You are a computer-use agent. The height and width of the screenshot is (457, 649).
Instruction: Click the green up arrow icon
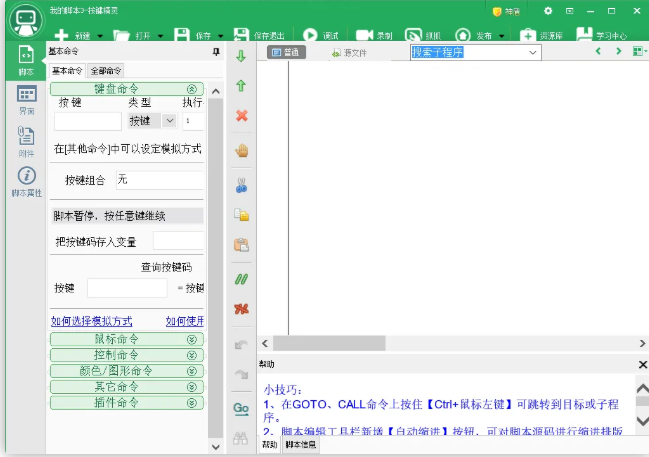[x=241, y=86]
